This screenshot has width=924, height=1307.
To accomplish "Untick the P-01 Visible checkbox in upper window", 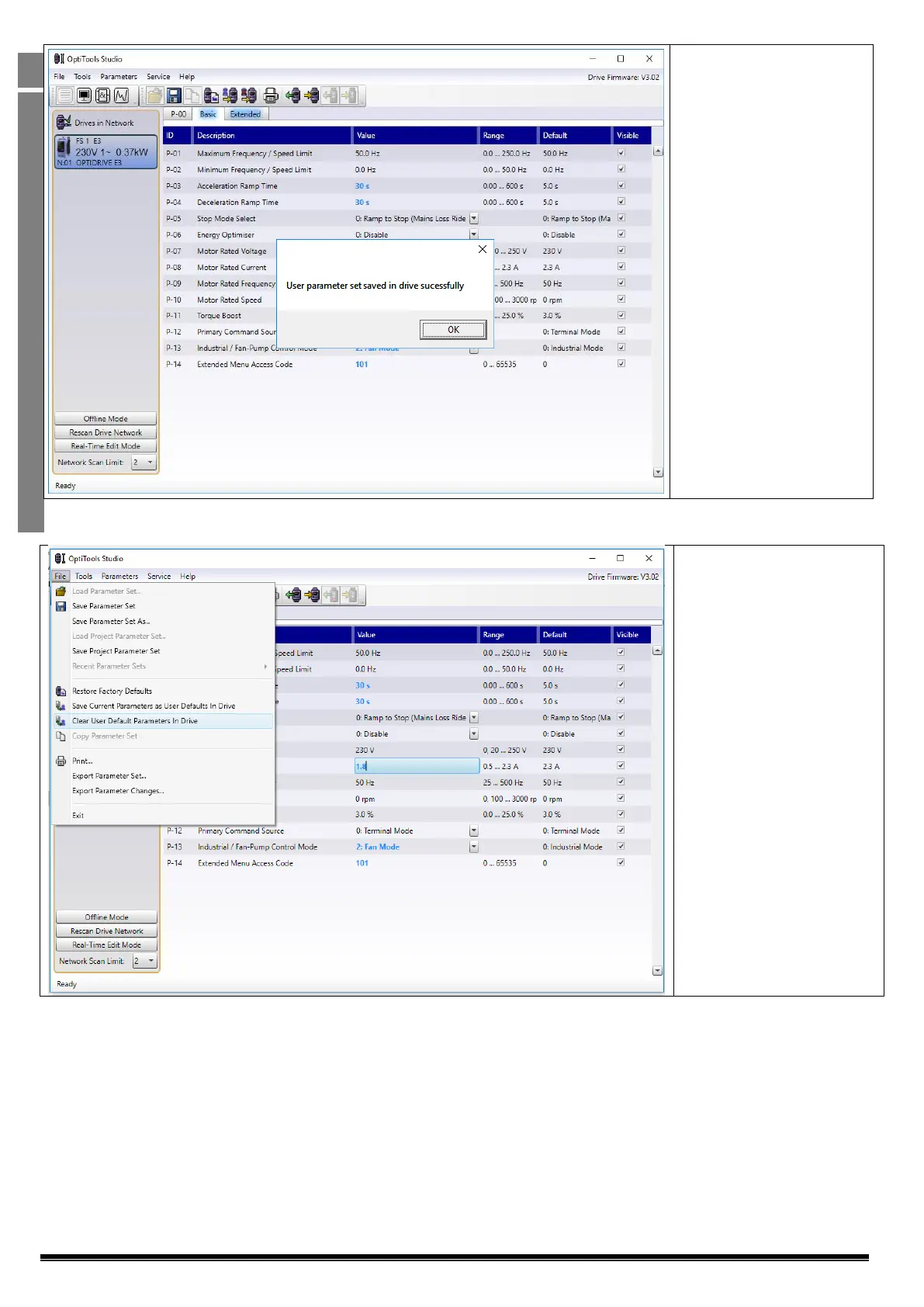I will click(x=621, y=153).
